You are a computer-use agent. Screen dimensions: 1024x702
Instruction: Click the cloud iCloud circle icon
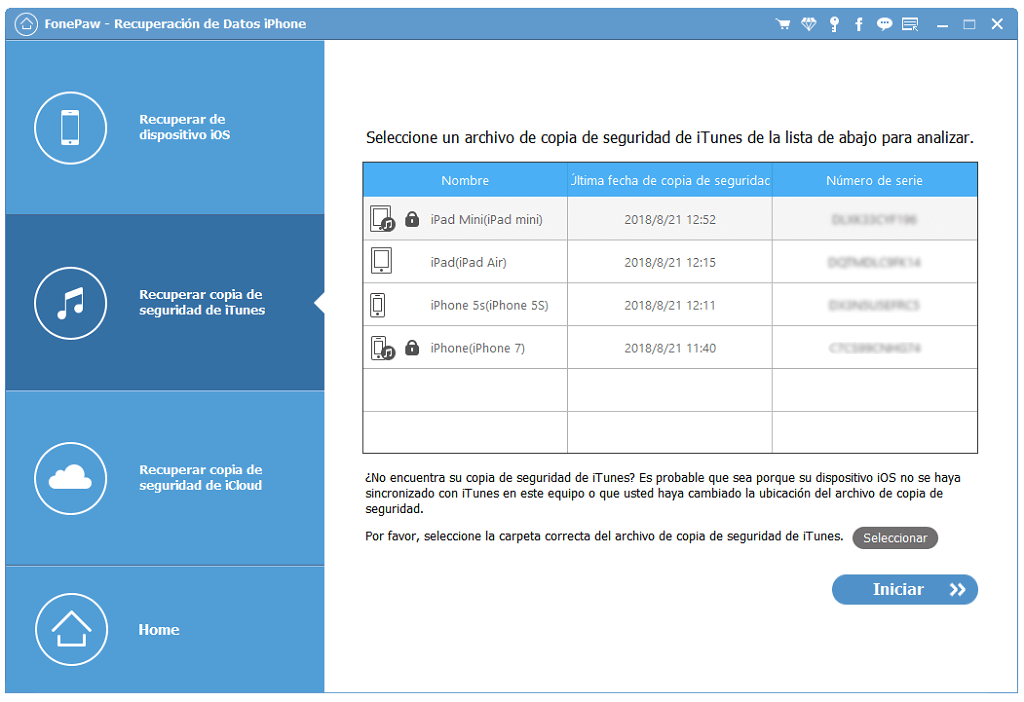pyautogui.click(x=71, y=478)
